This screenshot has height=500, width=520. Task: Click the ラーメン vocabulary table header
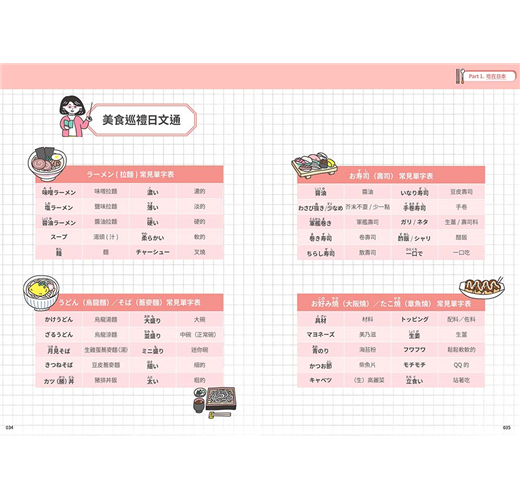point(130,174)
